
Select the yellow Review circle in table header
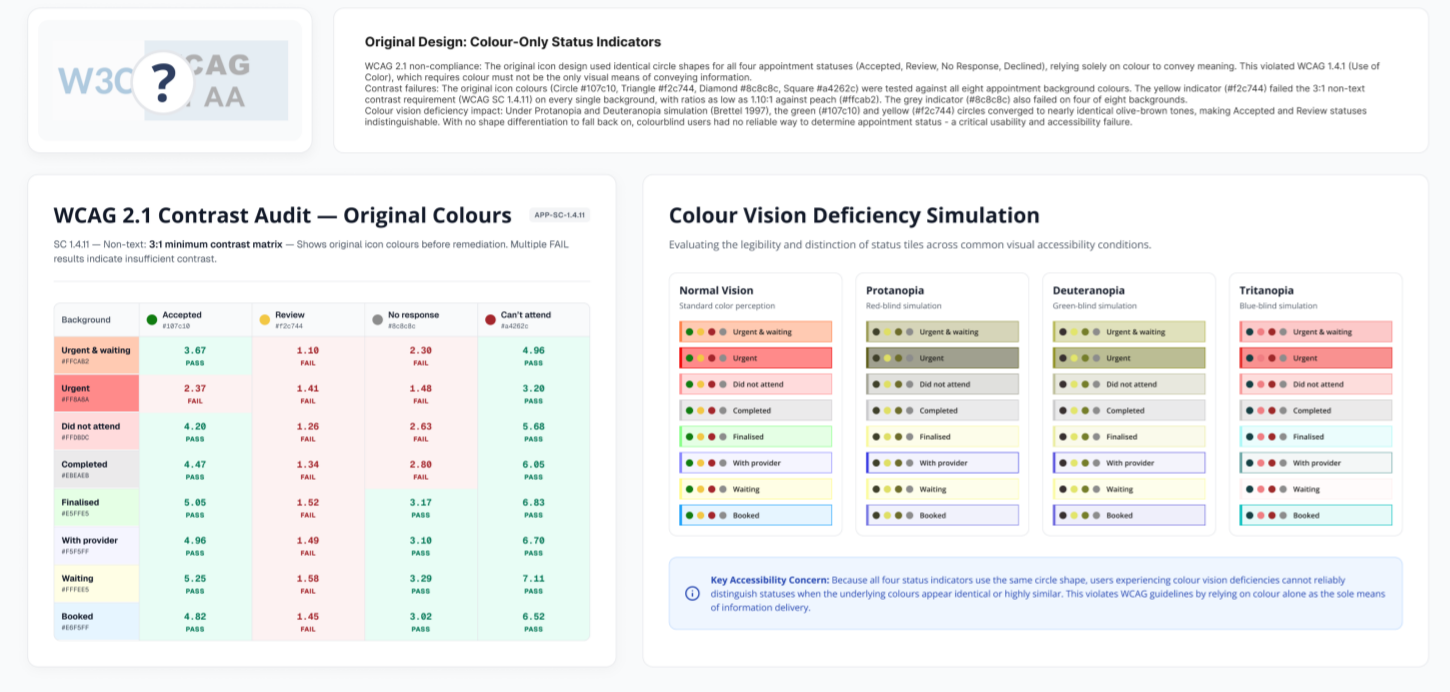[265, 320]
